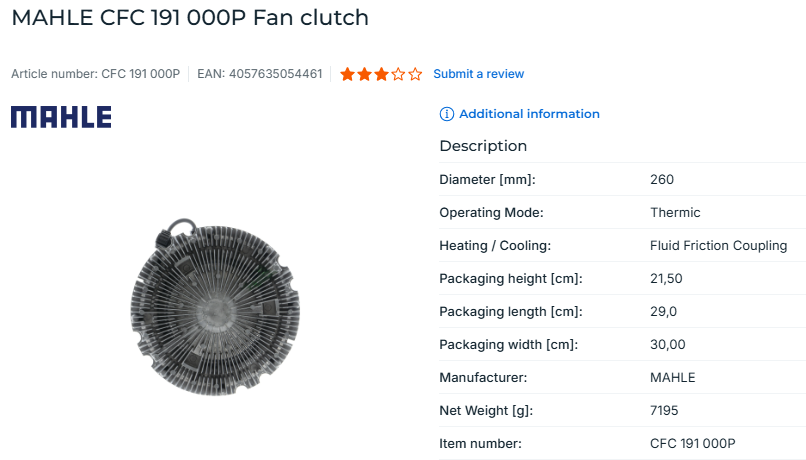Click the Net Weight value 7195

tap(664, 411)
